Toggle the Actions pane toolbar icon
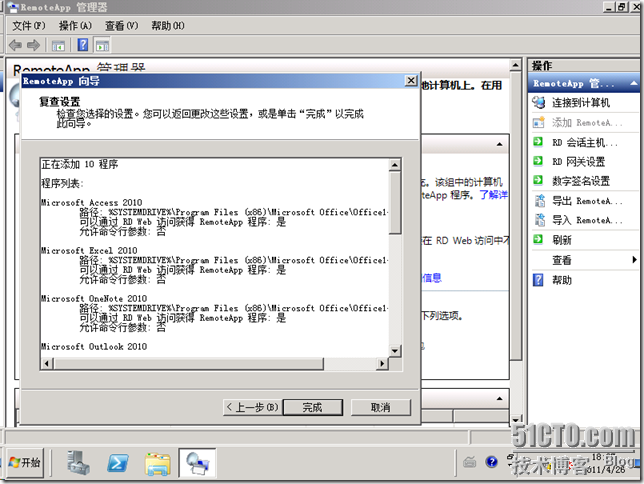The image size is (644, 484). point(102,45)
